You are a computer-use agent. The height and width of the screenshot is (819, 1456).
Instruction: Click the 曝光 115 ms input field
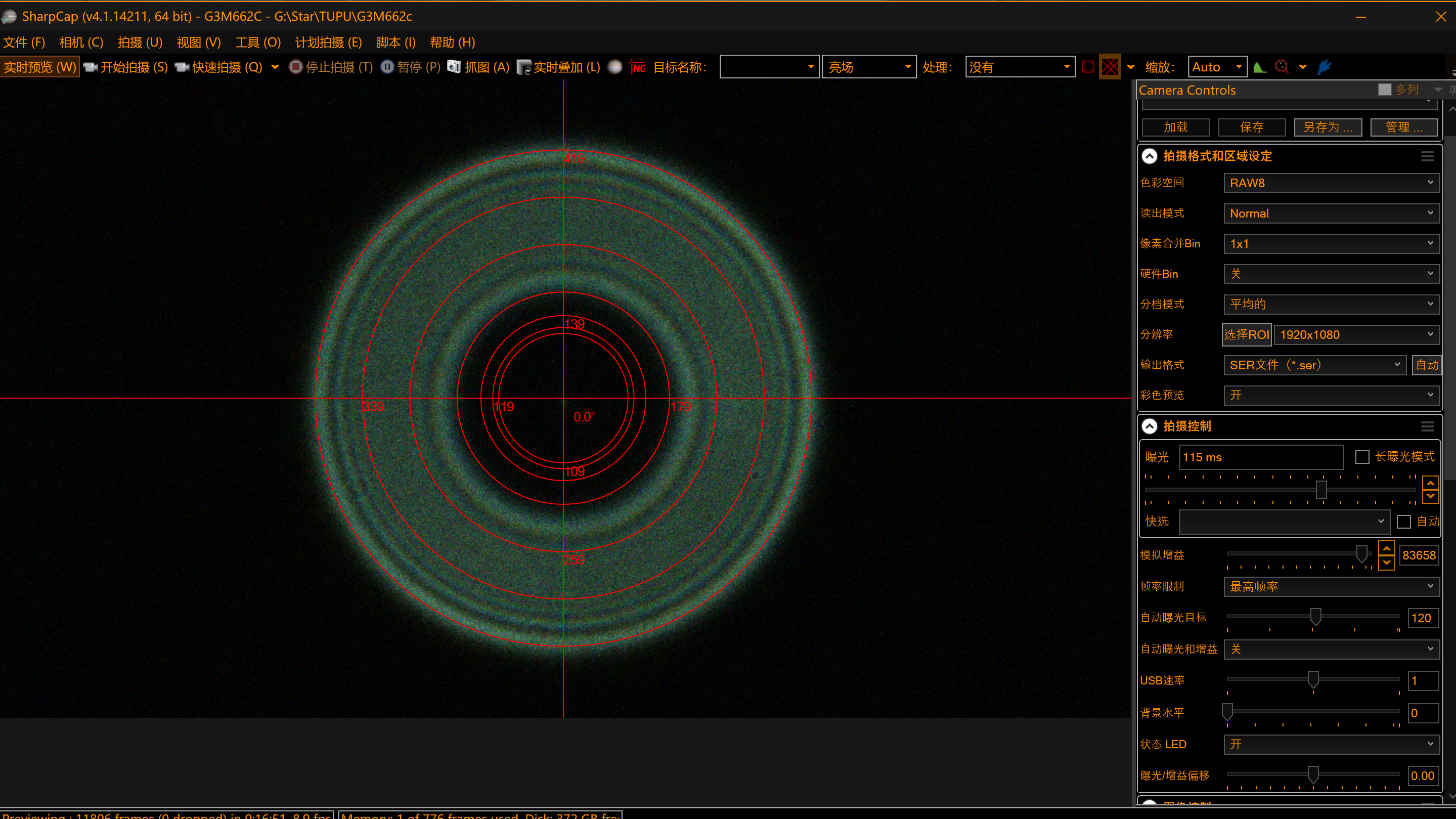1262,457
